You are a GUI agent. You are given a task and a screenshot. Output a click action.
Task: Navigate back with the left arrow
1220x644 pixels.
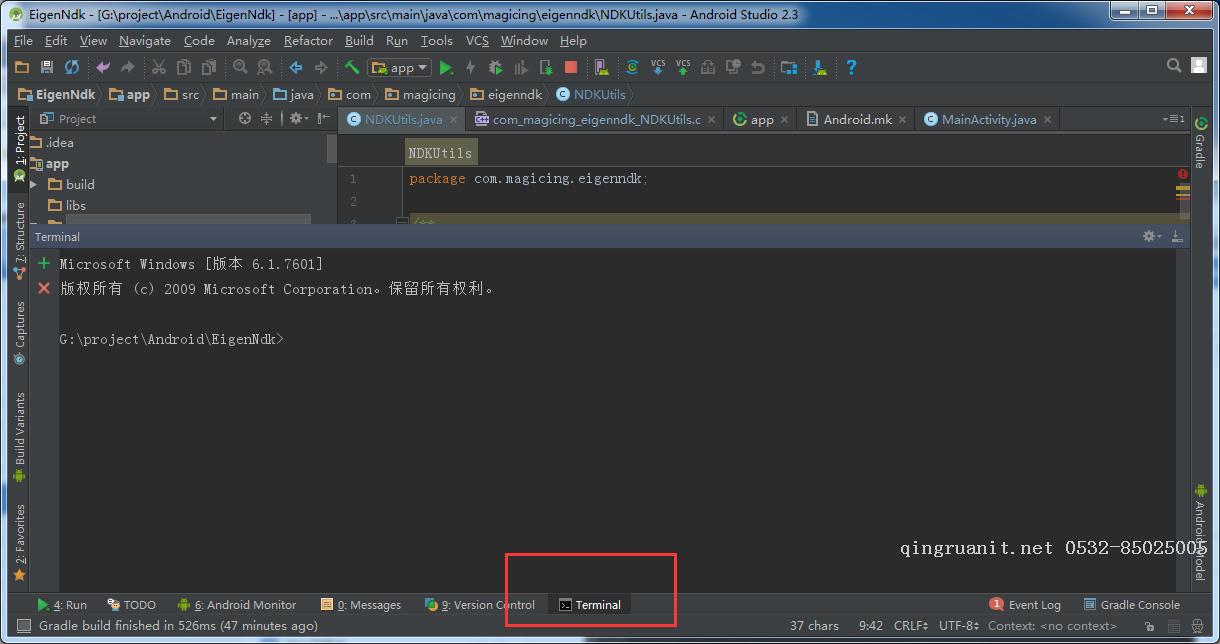point(296,67)
